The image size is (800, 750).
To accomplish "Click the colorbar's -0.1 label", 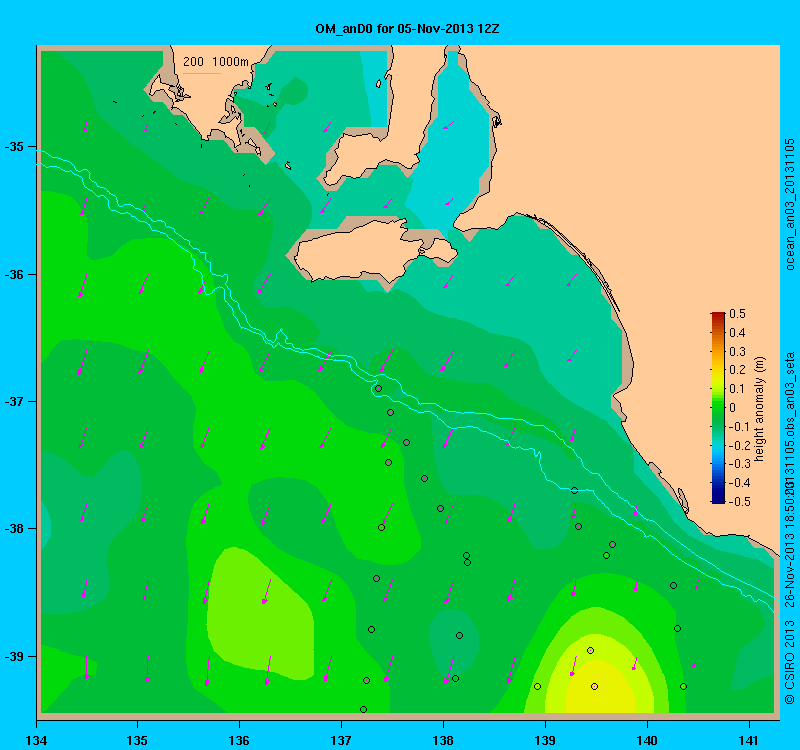I will [737, 427].
